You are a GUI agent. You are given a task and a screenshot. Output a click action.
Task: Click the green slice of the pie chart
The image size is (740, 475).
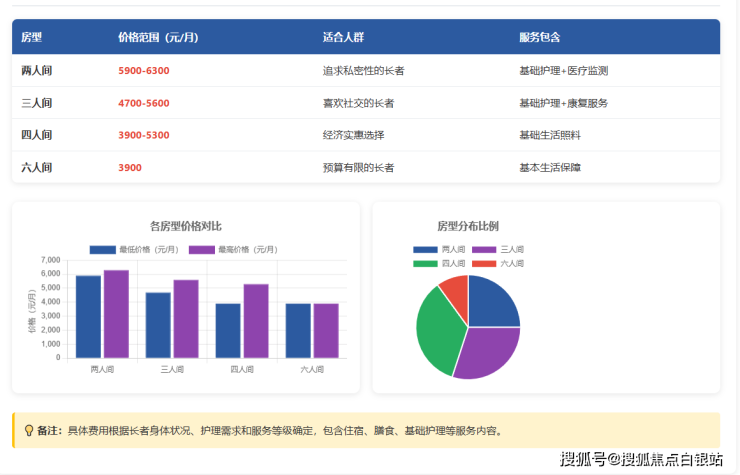tap(436, 330)
